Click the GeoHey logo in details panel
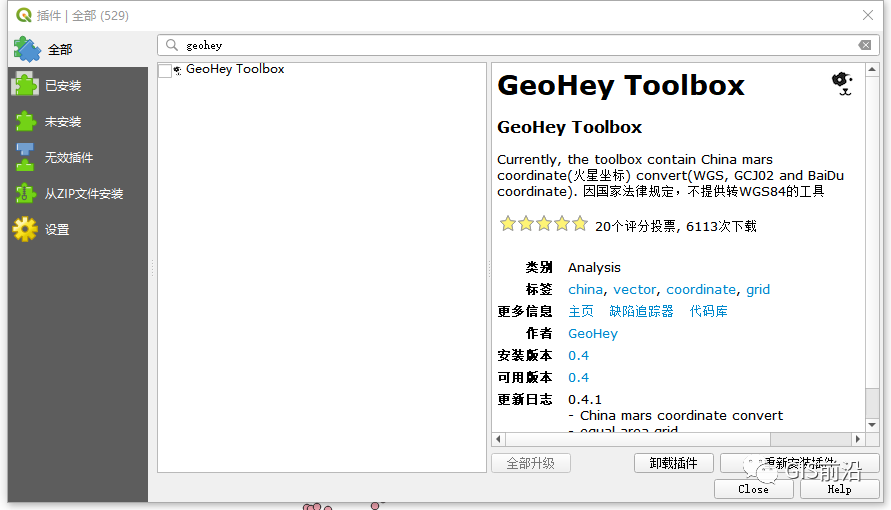The height and width of the screenshot is (510, 891). (842, 83)
